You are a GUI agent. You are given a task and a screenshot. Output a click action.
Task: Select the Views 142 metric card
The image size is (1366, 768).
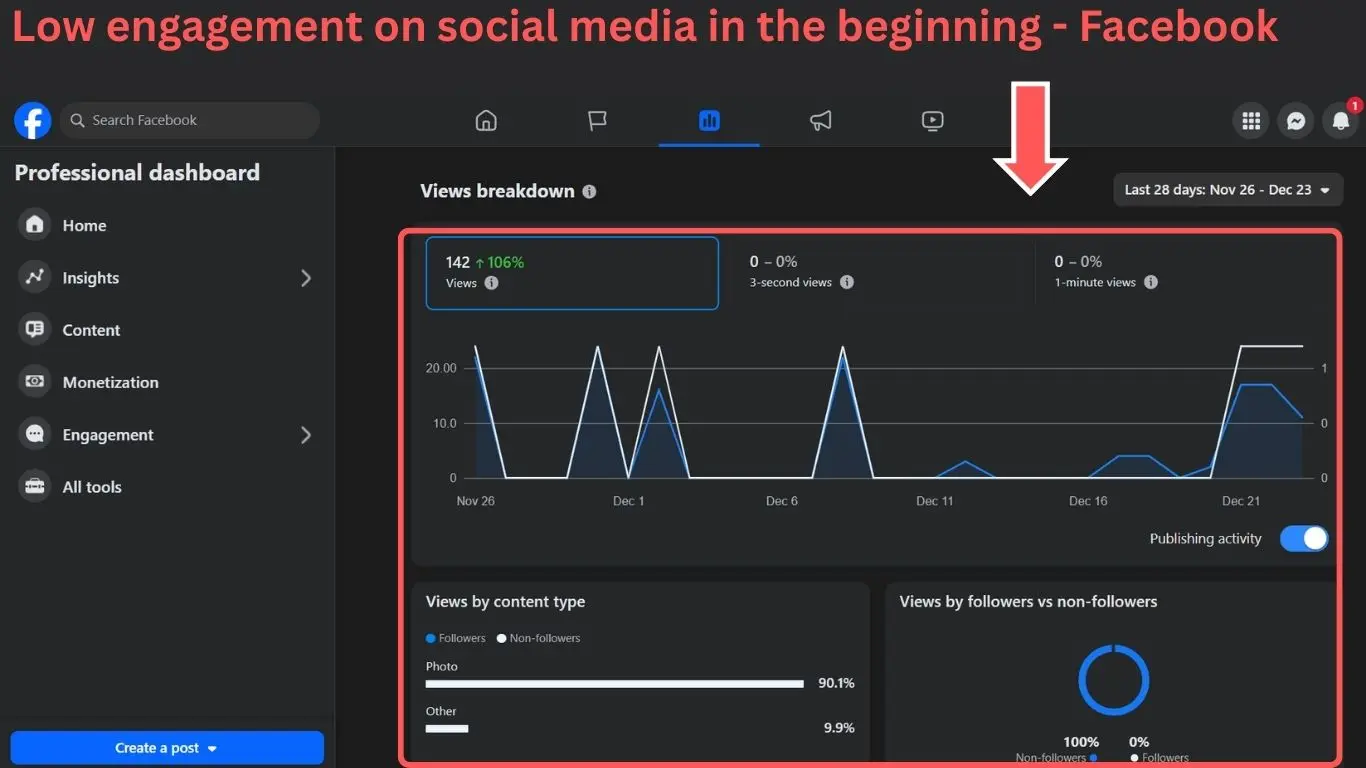[x=572, y=273]
